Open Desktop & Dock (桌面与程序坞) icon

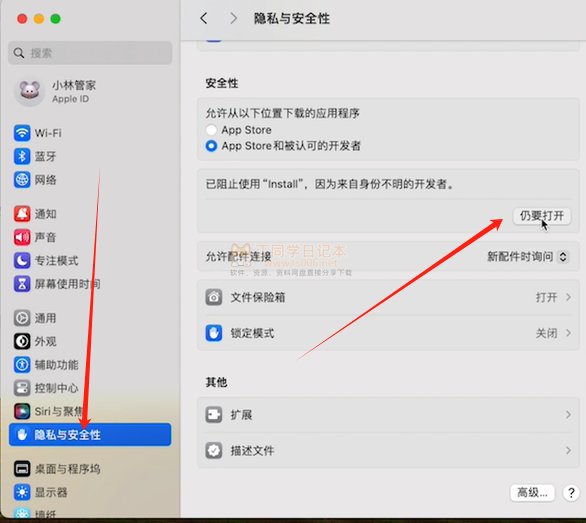click(22, 469)
